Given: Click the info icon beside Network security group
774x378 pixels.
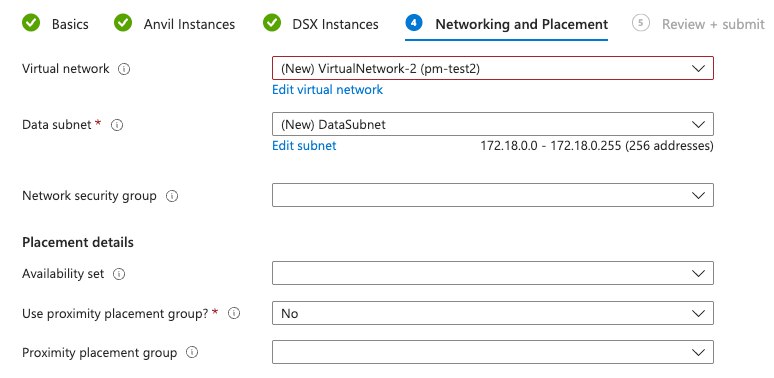Looking at the screenshot, I should (x=172, y=196).
